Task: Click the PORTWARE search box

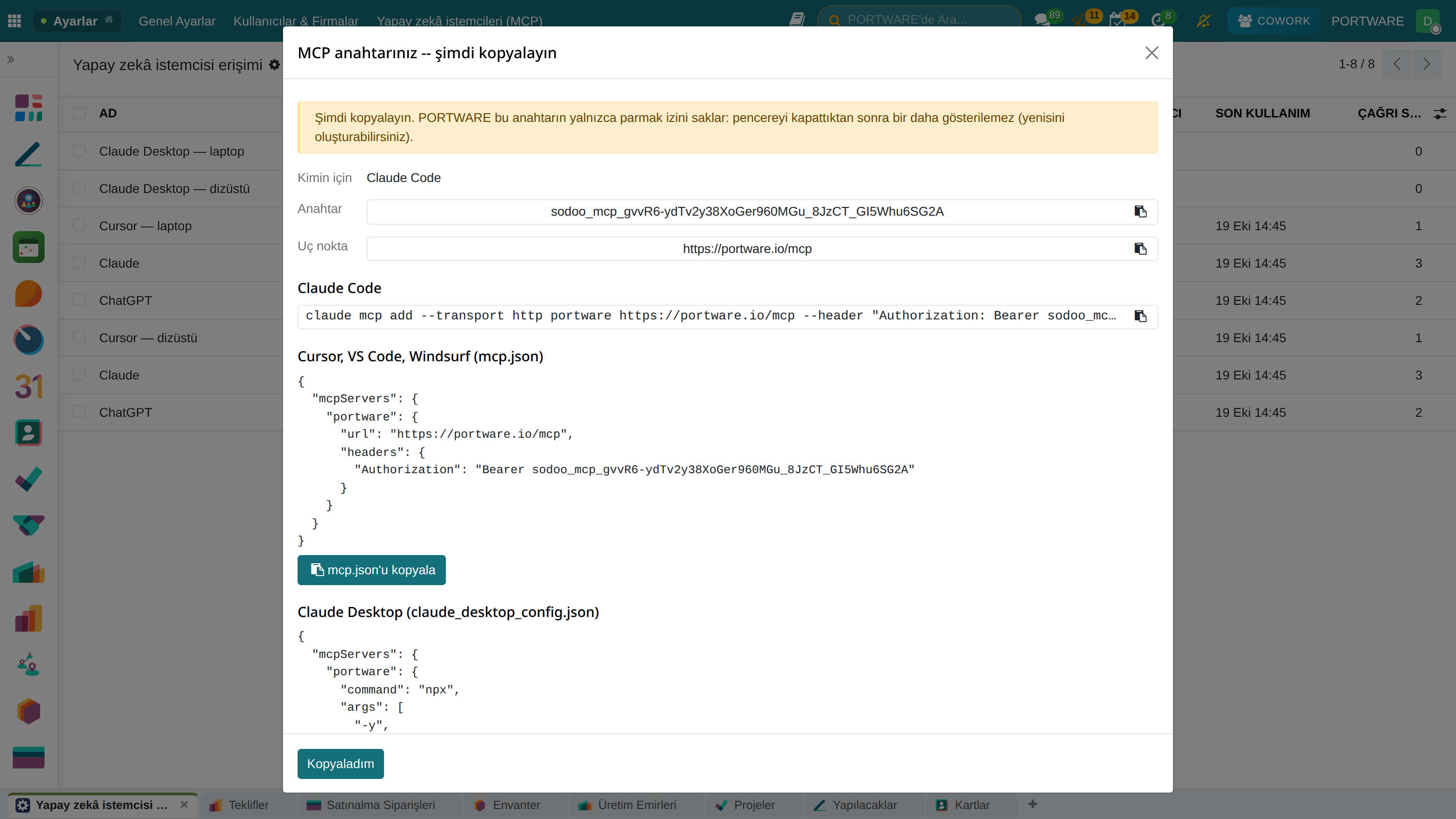Action: pyautogui.click(x=920, y=20)
